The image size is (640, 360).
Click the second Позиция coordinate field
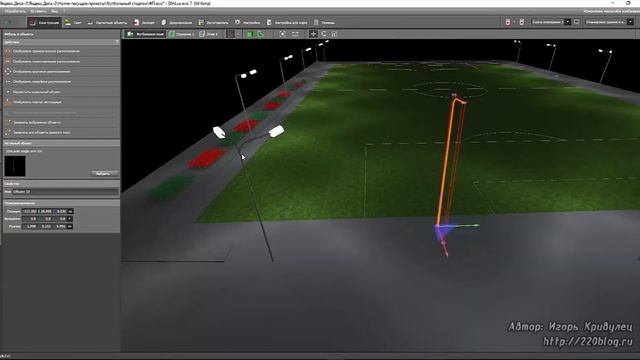[x=45, y=211]
